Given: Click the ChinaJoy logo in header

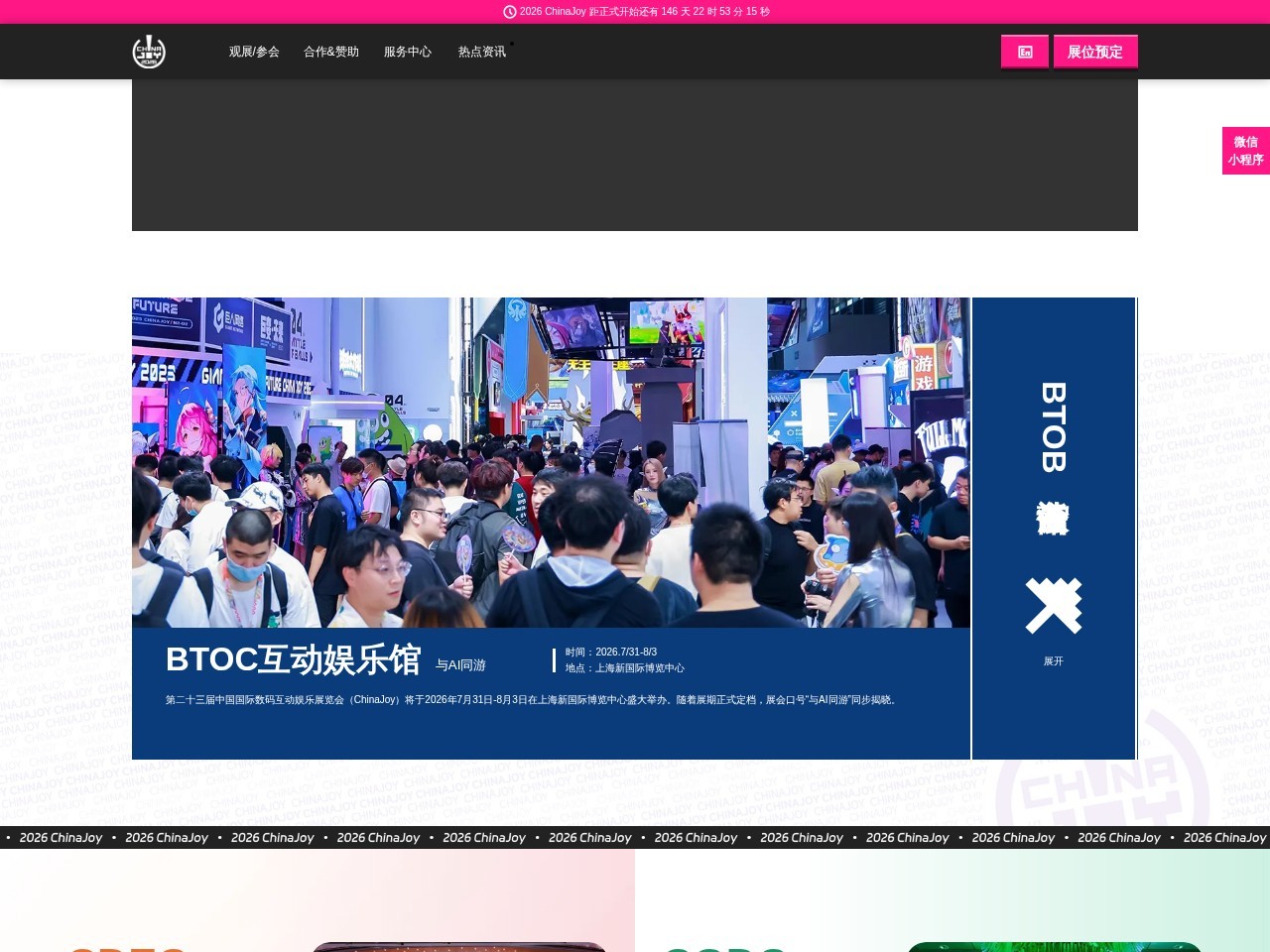Looking at the screenshot, I should pyautogui.click(x=149, y=52).
